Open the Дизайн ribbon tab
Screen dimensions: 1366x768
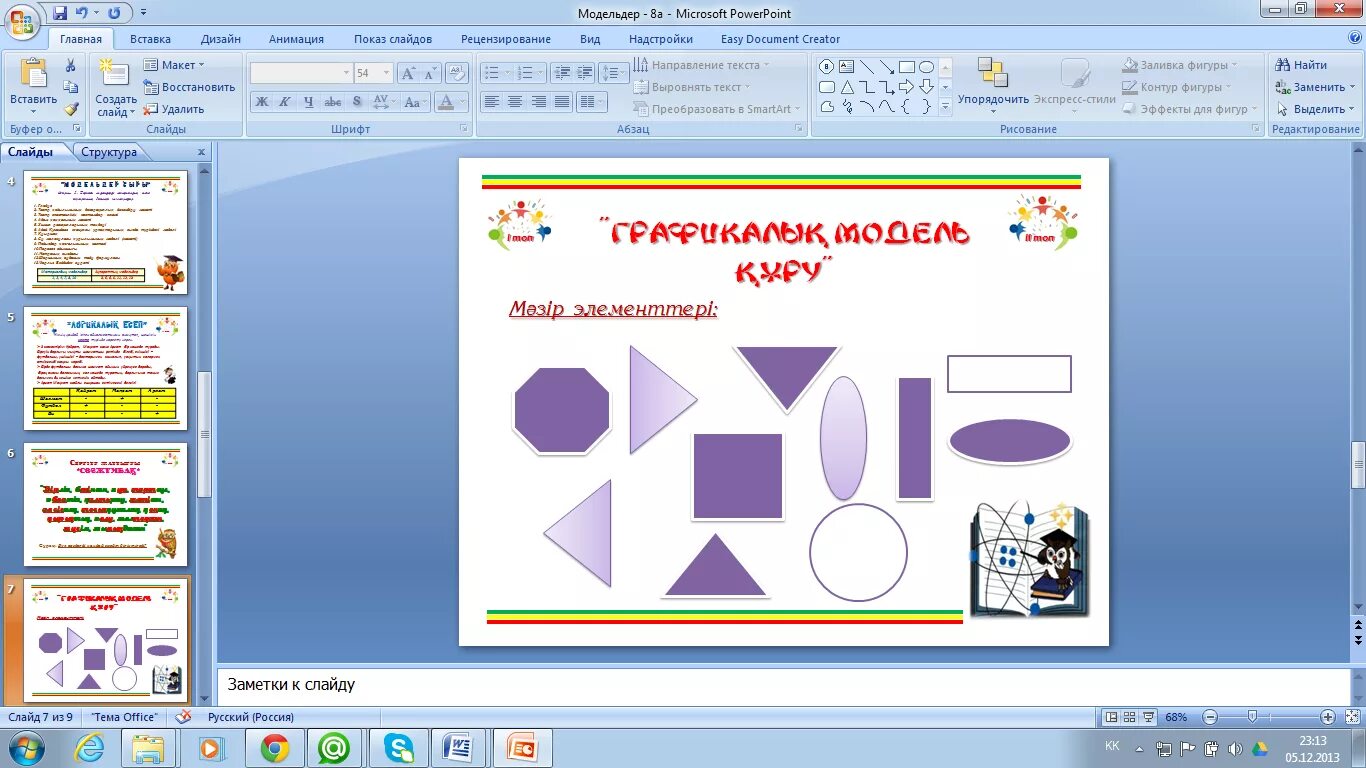coord(220,39)
